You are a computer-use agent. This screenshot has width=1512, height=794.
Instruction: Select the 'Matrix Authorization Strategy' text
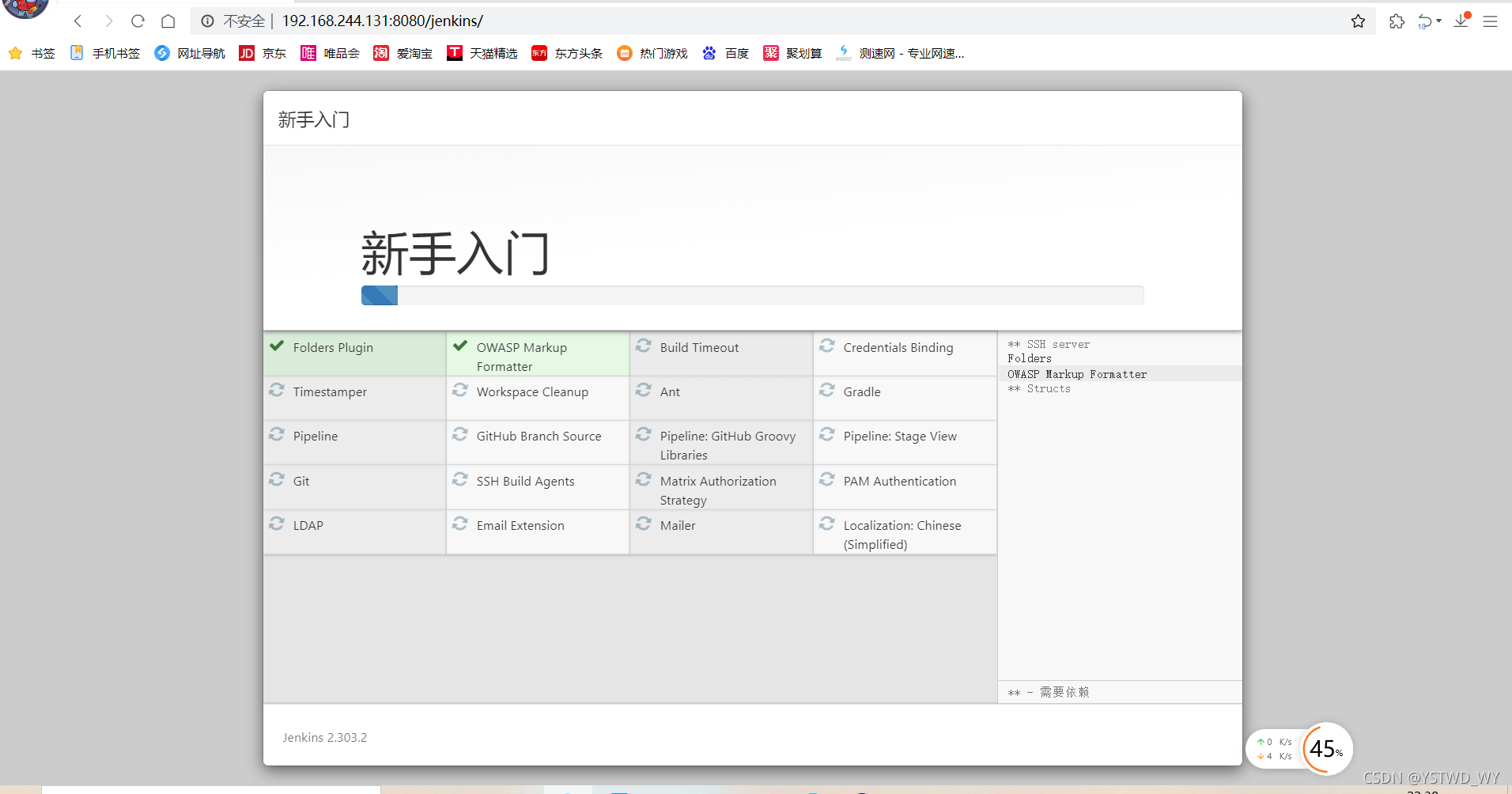pos(718,490)
